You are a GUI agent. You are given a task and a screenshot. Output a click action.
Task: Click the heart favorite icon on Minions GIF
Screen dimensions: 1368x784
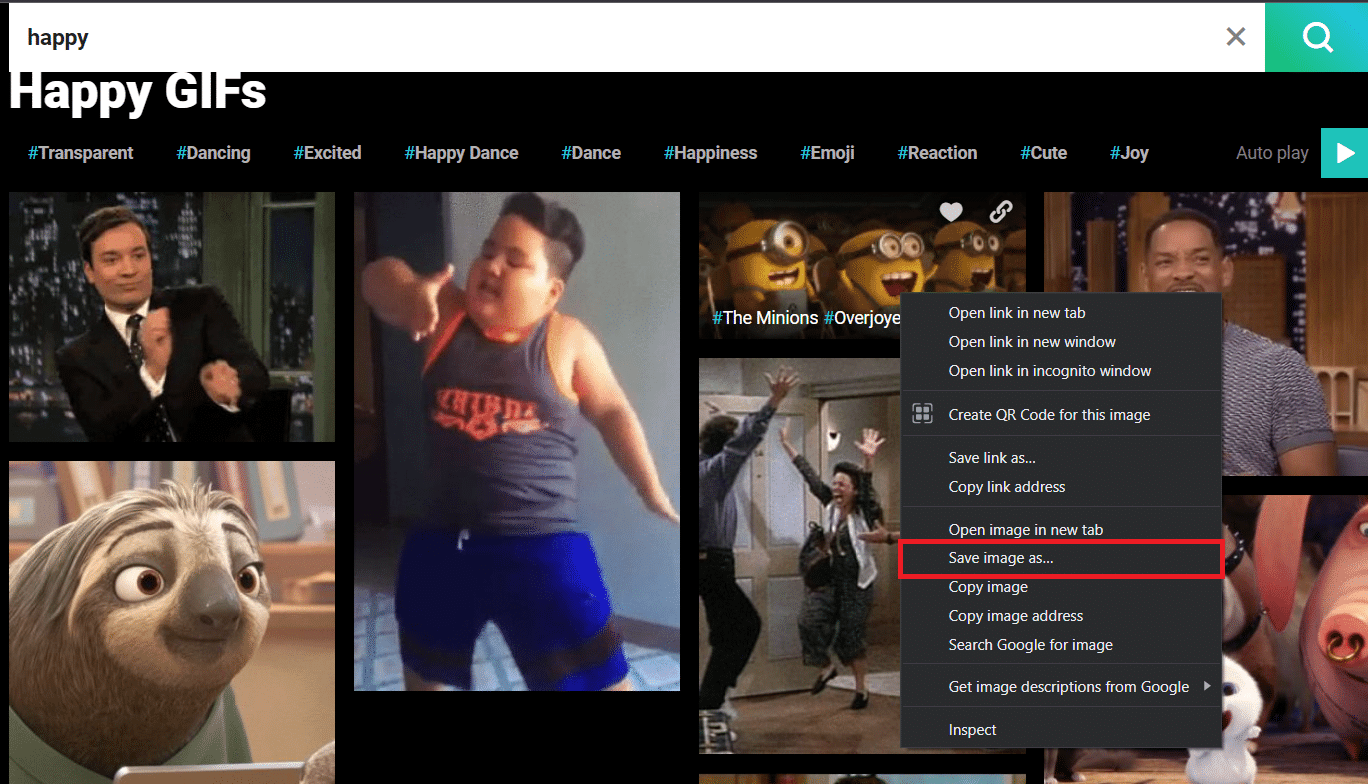[x=951, y=211]
